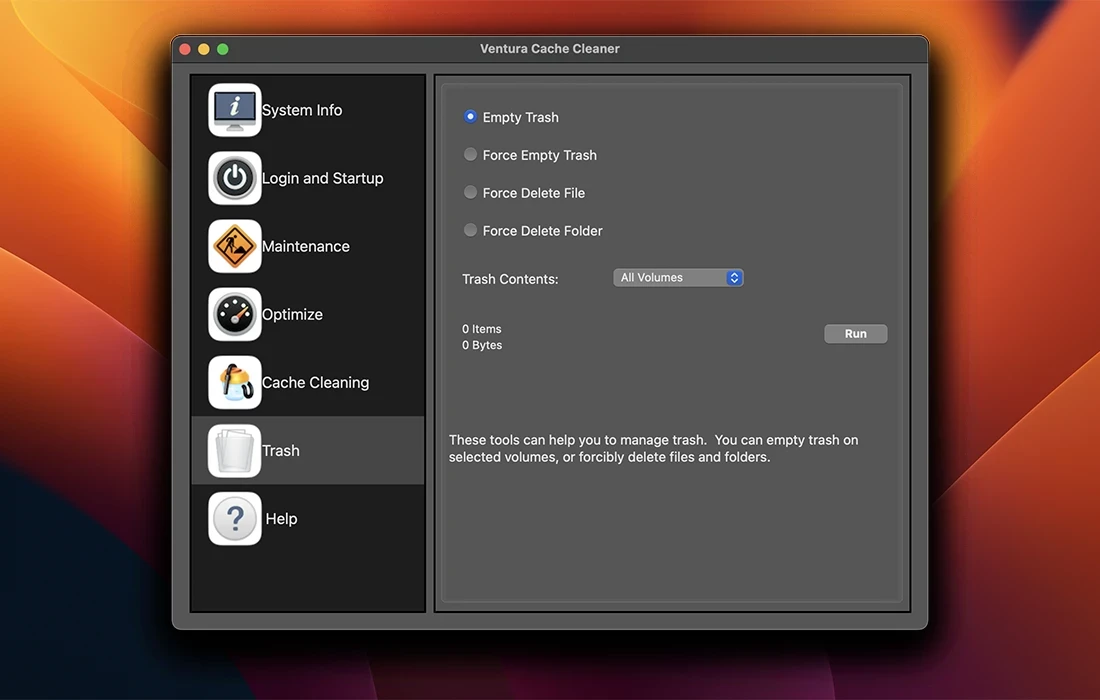Image resolution: width=1100 pixels, height=700 pixels.
Task: Pick the Force Delete Folder radio option
Action: coord(470,231)
